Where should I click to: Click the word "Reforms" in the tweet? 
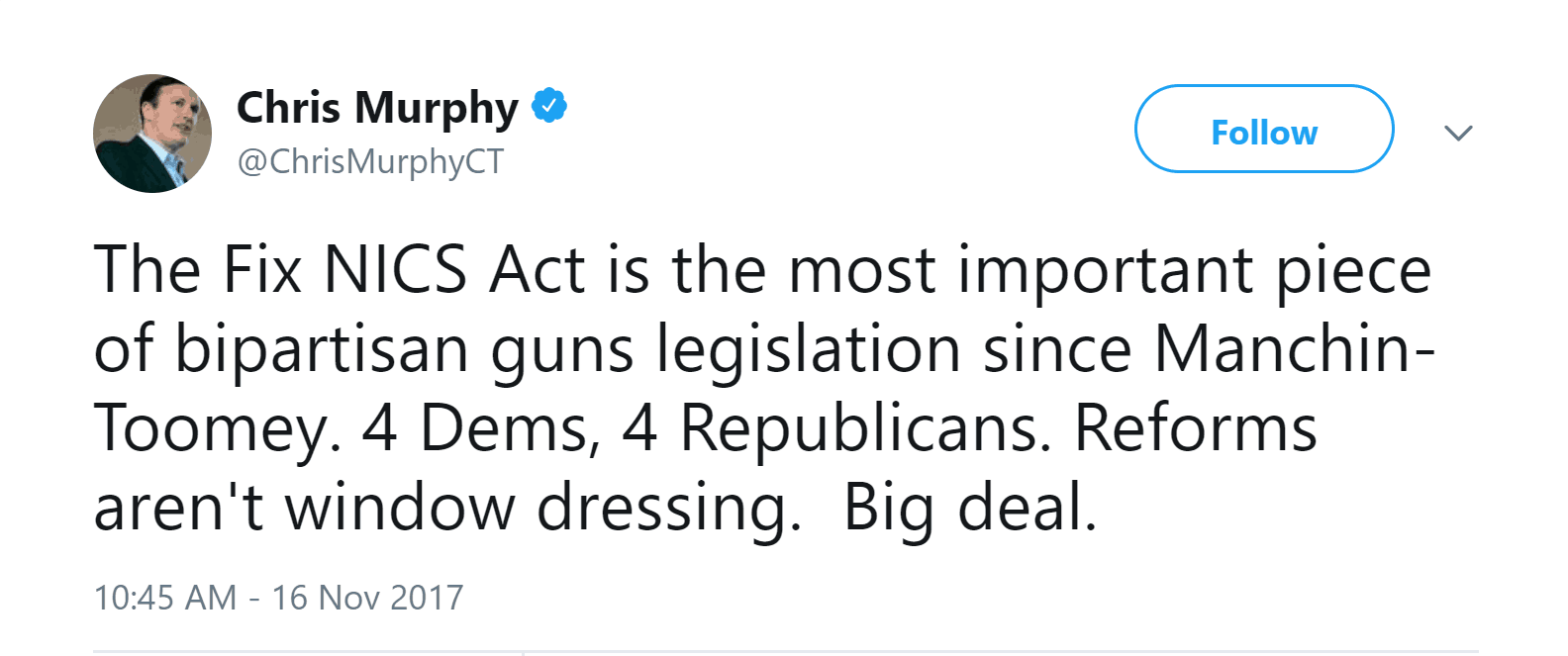(1196, 428)
